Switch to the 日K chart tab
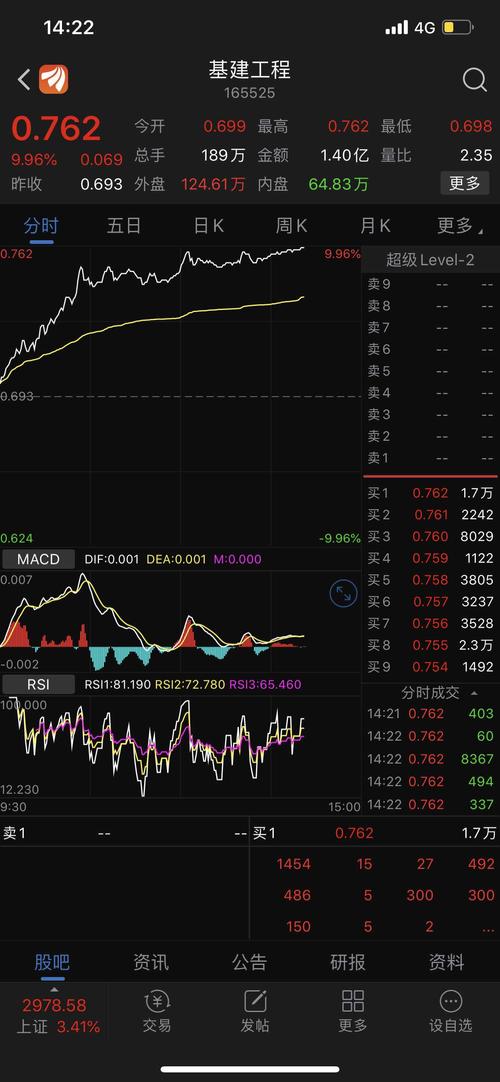 pos(208,226)
